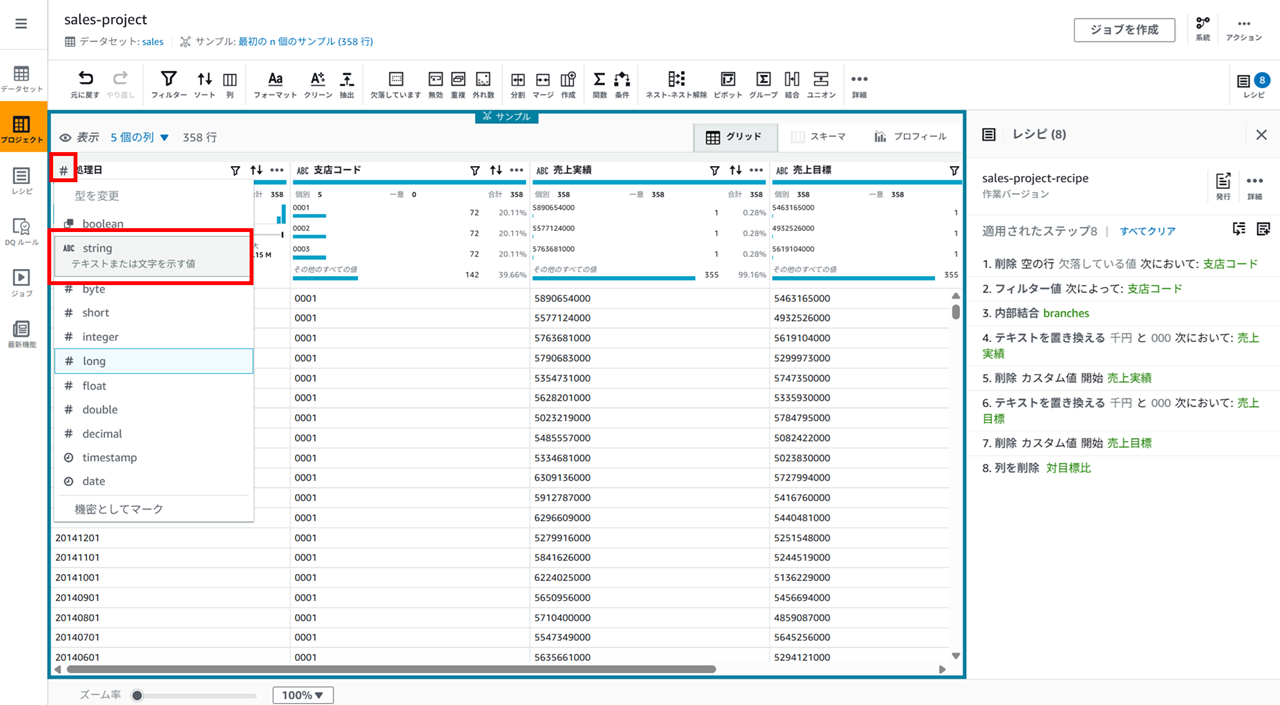Open 支店コード ABC type selector
The height and width of the screenshot is (705, 1280).
tap(302, 171)
